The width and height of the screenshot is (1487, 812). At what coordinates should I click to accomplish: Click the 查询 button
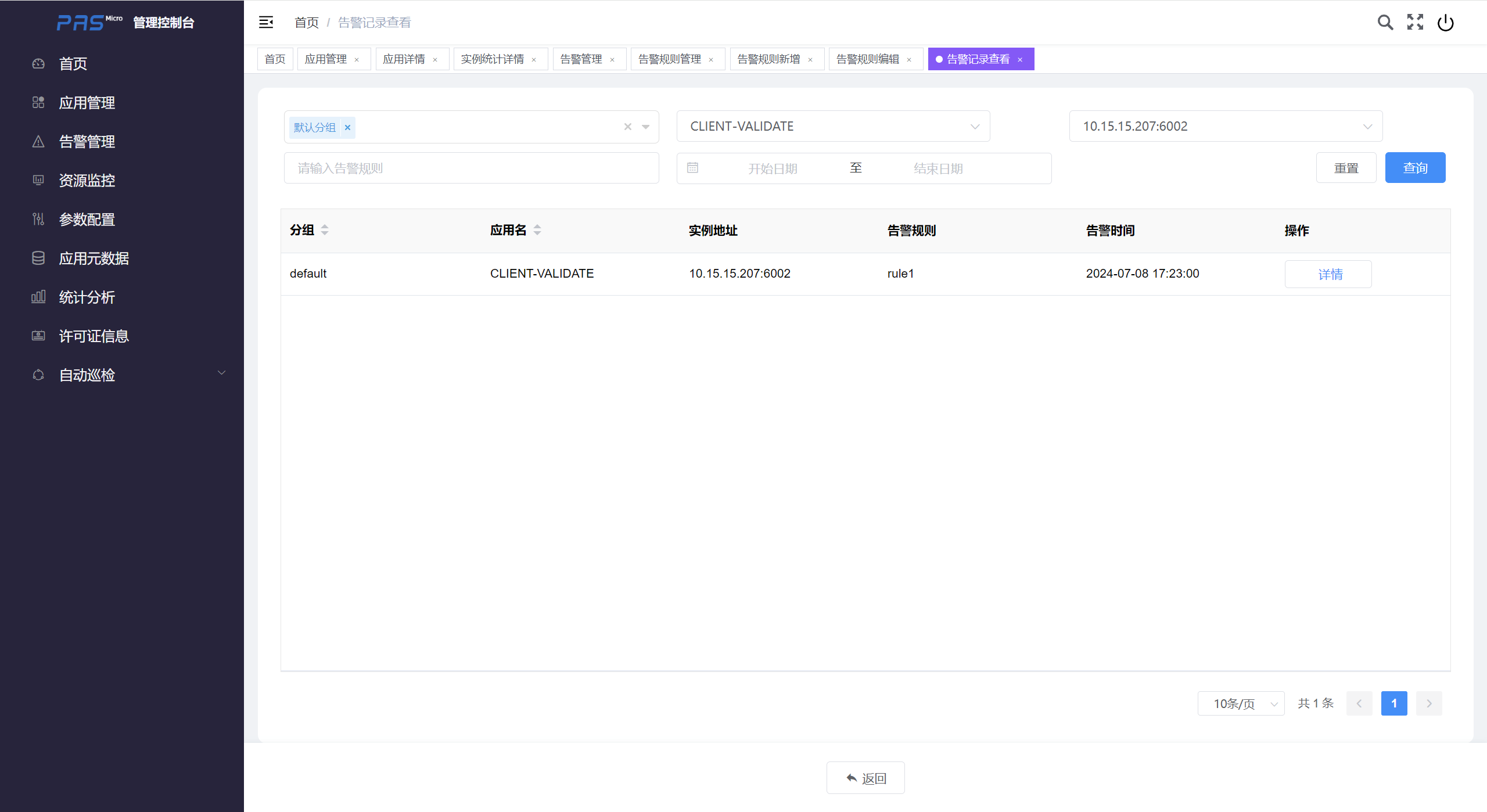[x=1415, y=168]
